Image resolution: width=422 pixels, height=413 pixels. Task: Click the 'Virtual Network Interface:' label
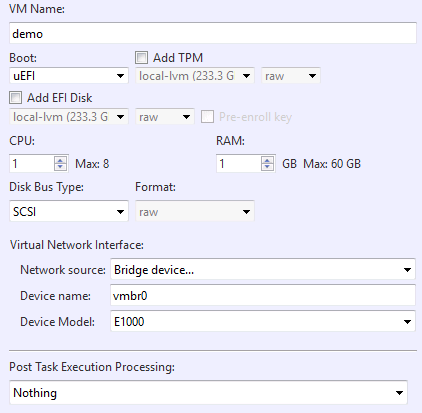coord(77,245)
